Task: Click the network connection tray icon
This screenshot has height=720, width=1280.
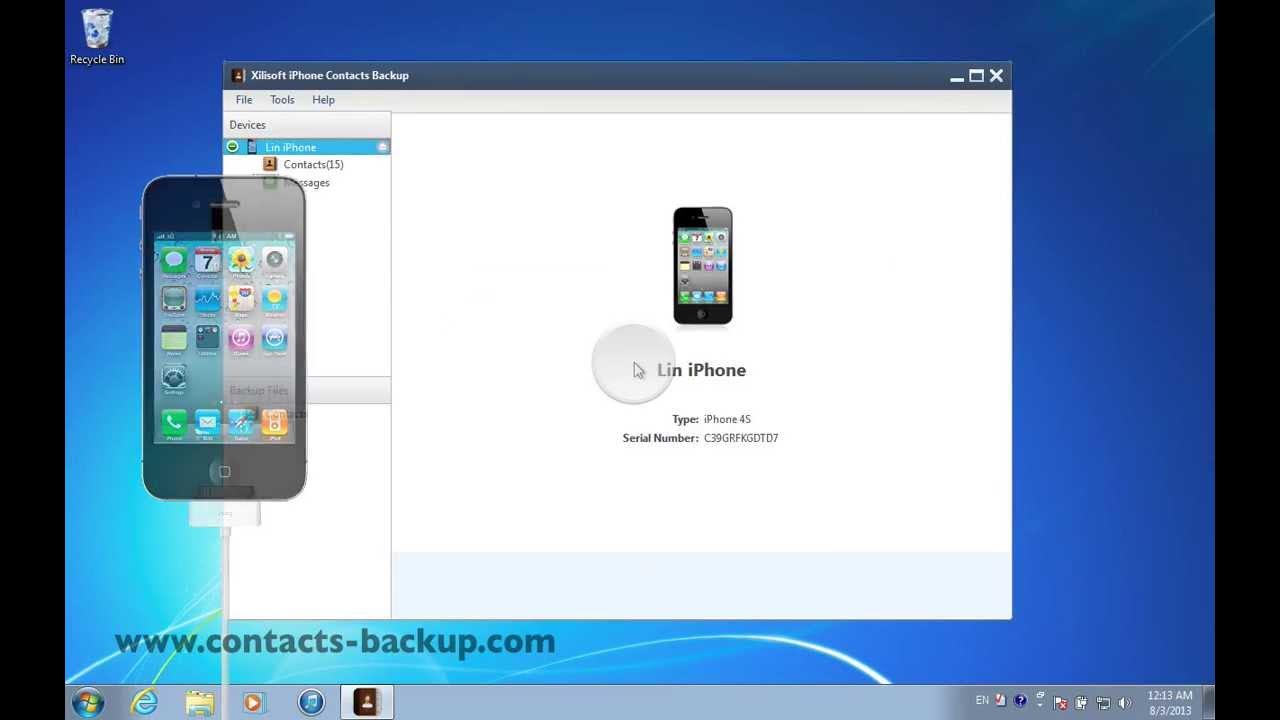Action: [1103, 702]
